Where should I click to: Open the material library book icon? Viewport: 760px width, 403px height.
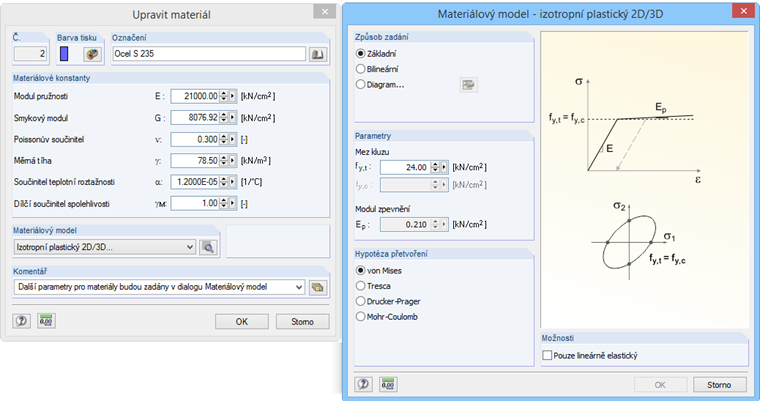(318, 53)
